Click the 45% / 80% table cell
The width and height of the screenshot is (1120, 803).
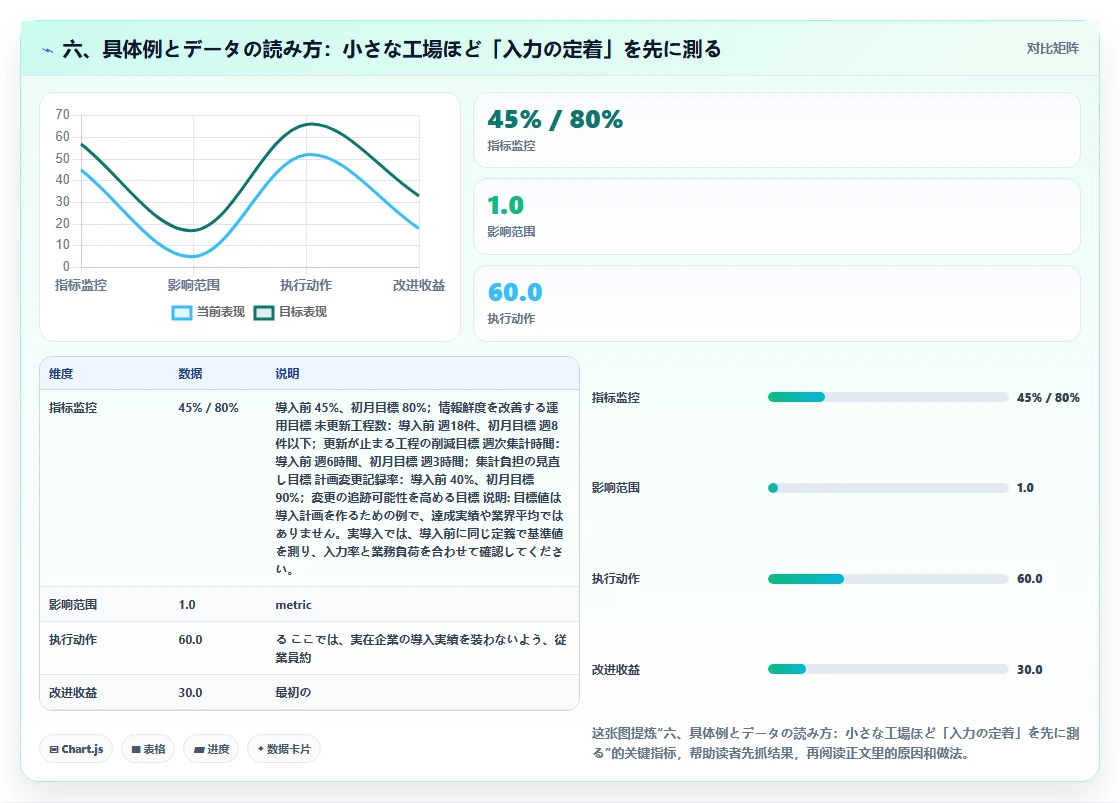point(209,408)
